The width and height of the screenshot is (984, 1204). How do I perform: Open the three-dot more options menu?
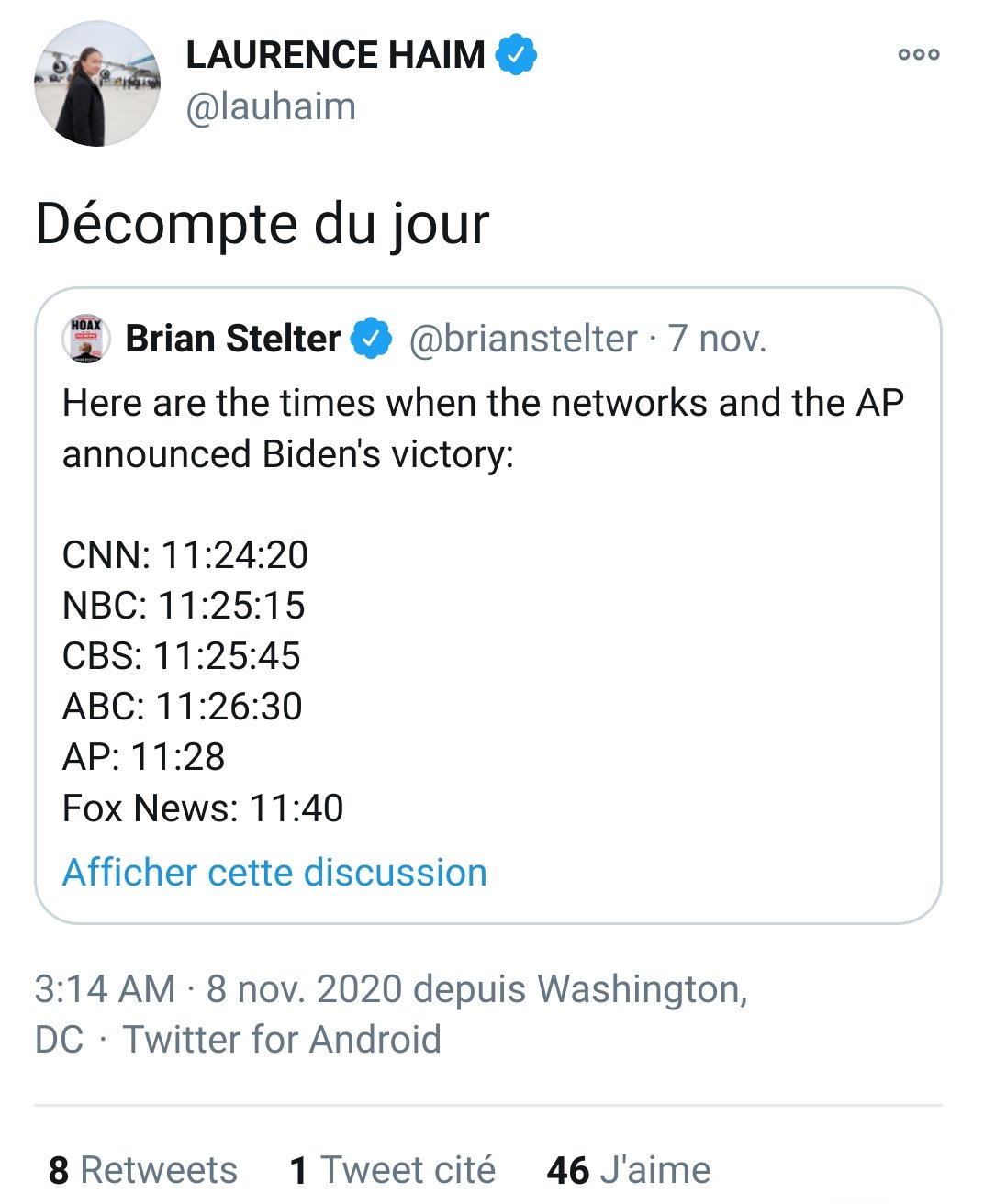919,54
